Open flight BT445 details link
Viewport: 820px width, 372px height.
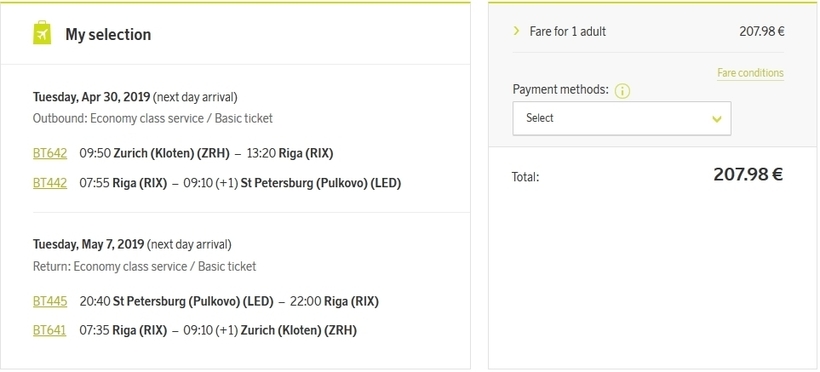[x=50, y=301]
